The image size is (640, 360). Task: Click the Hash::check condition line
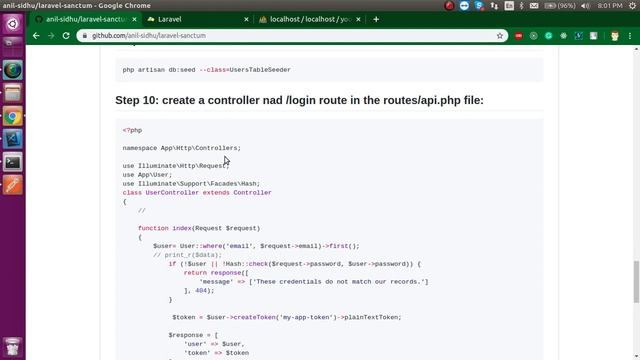tap(294, 264)
